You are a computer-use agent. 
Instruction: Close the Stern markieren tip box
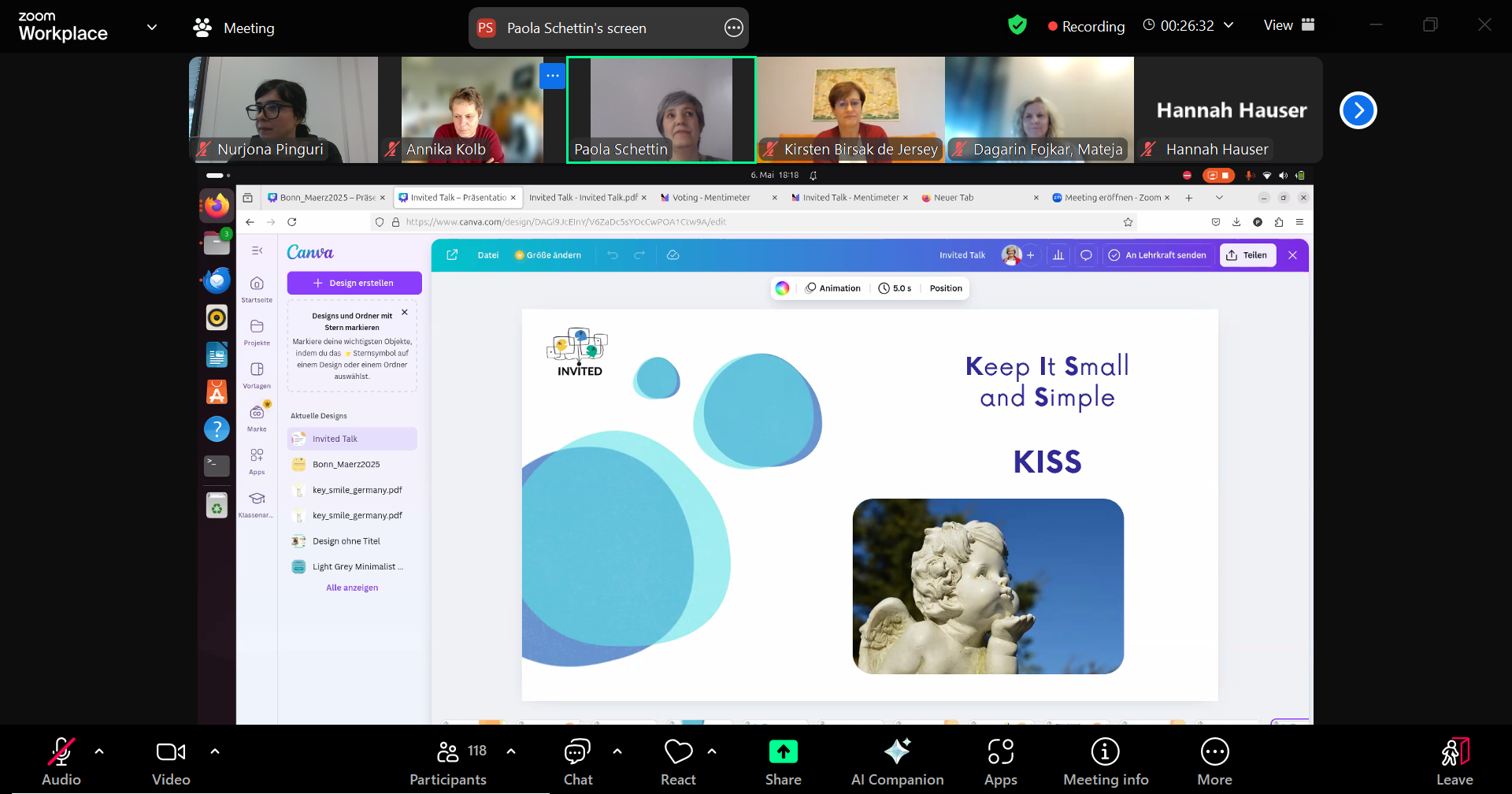405,312
